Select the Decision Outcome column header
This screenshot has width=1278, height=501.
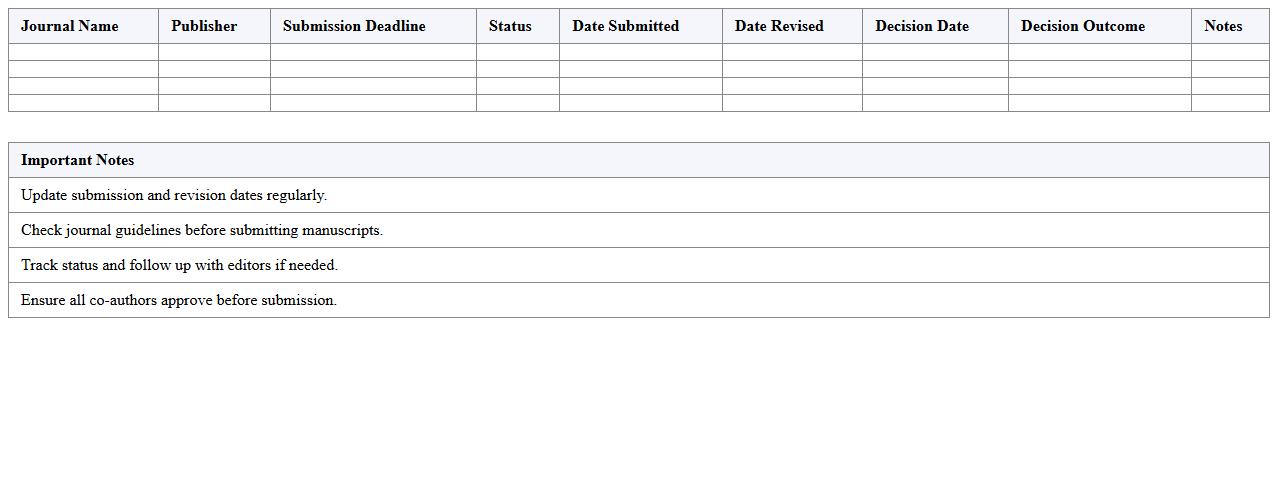(1083, 26)
